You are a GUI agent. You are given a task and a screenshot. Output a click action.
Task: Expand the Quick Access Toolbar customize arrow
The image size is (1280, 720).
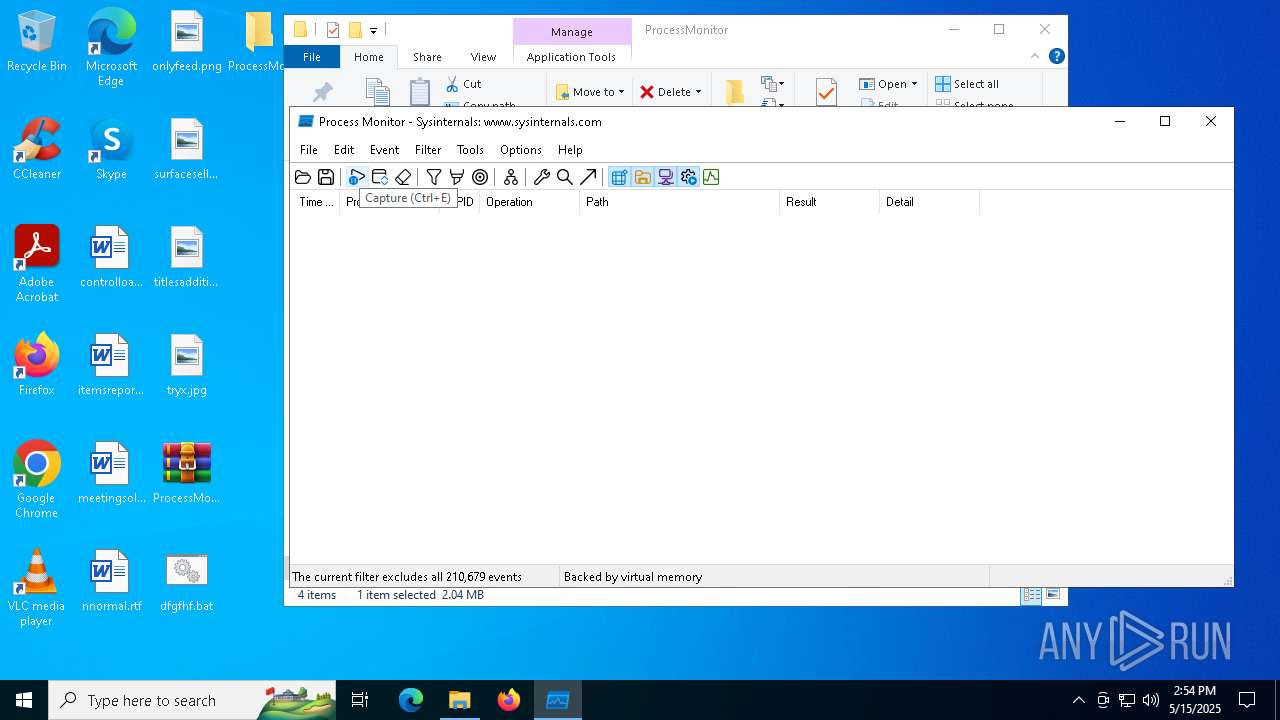(373, 30)
